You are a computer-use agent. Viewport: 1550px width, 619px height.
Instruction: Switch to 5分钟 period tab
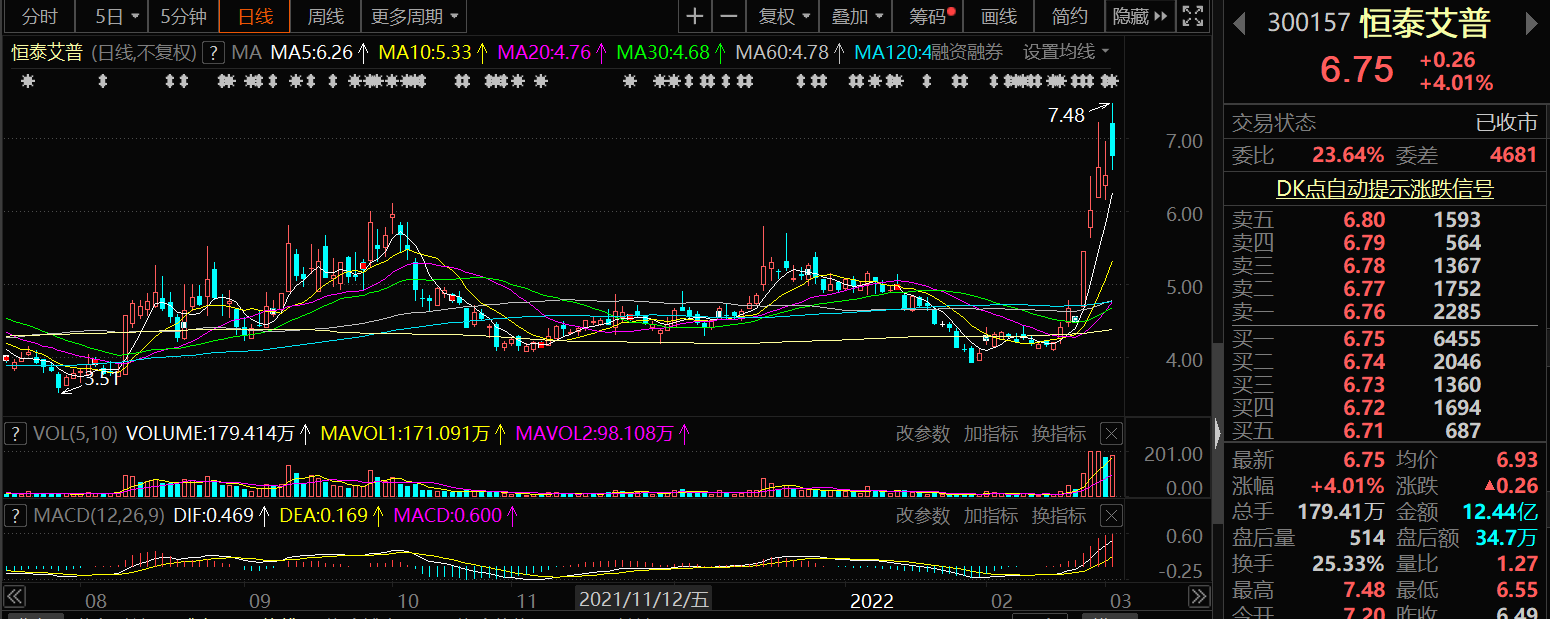(x=184, y=16)
